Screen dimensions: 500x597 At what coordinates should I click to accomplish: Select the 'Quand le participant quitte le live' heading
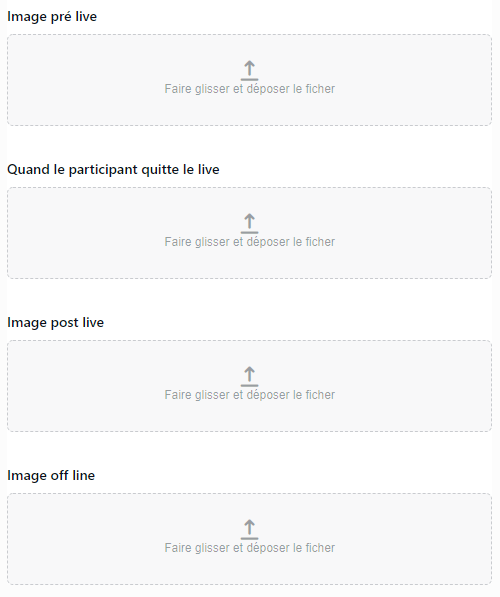tap(113, 169)
